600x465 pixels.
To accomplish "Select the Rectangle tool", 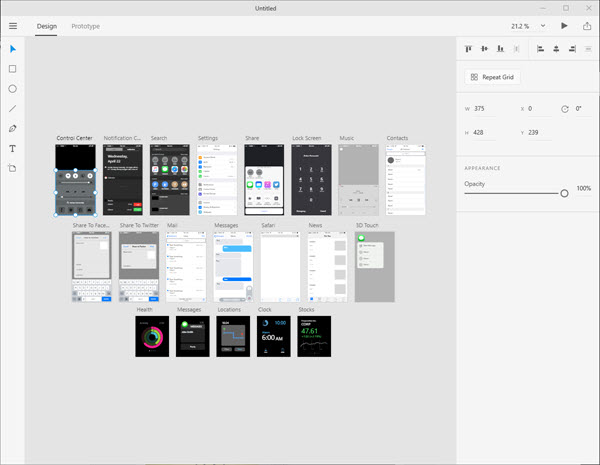I will point(13,69).
